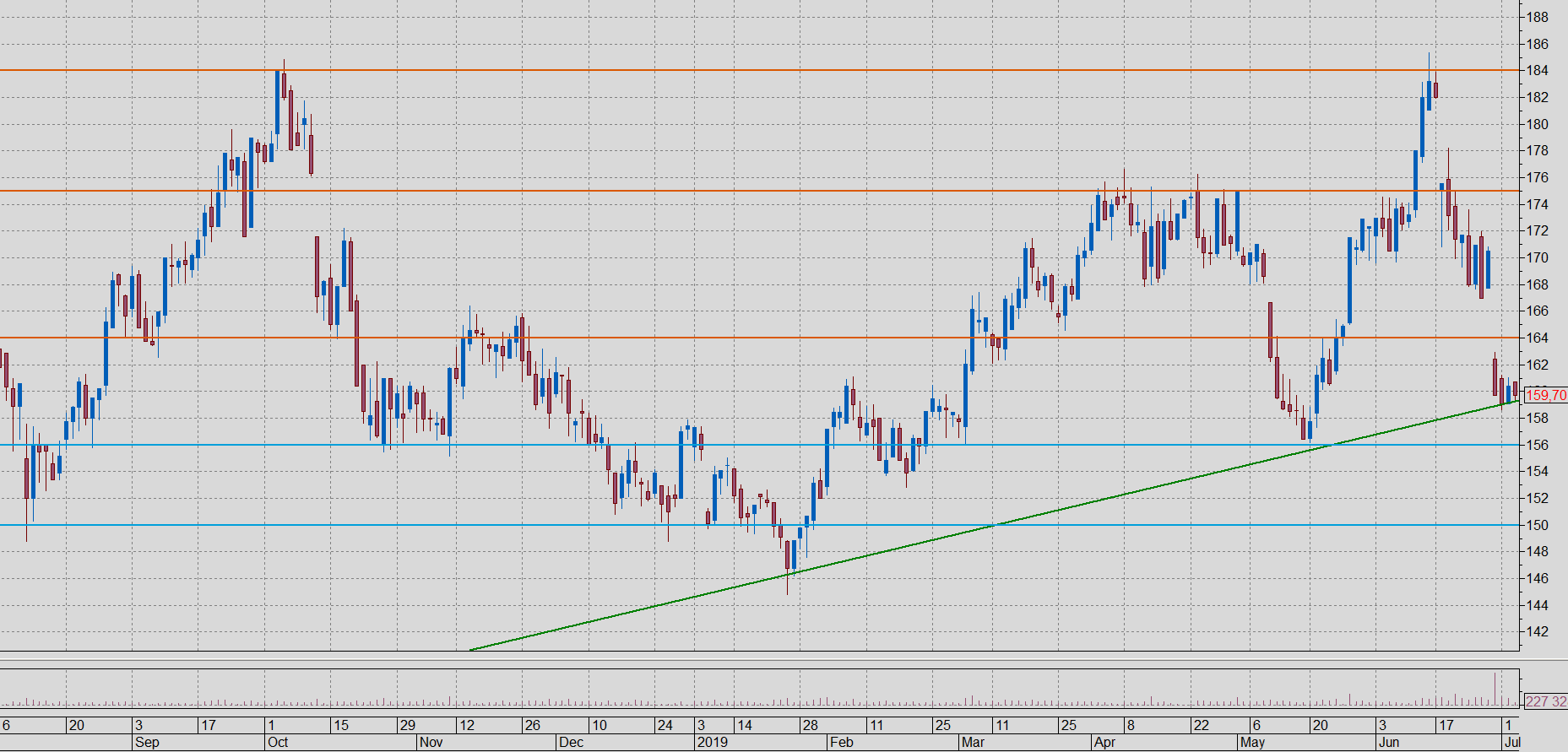Viewport: 1568px width, 752px height.
Task: Select the orange horizontal line at 184
Action: pos(759,70)
